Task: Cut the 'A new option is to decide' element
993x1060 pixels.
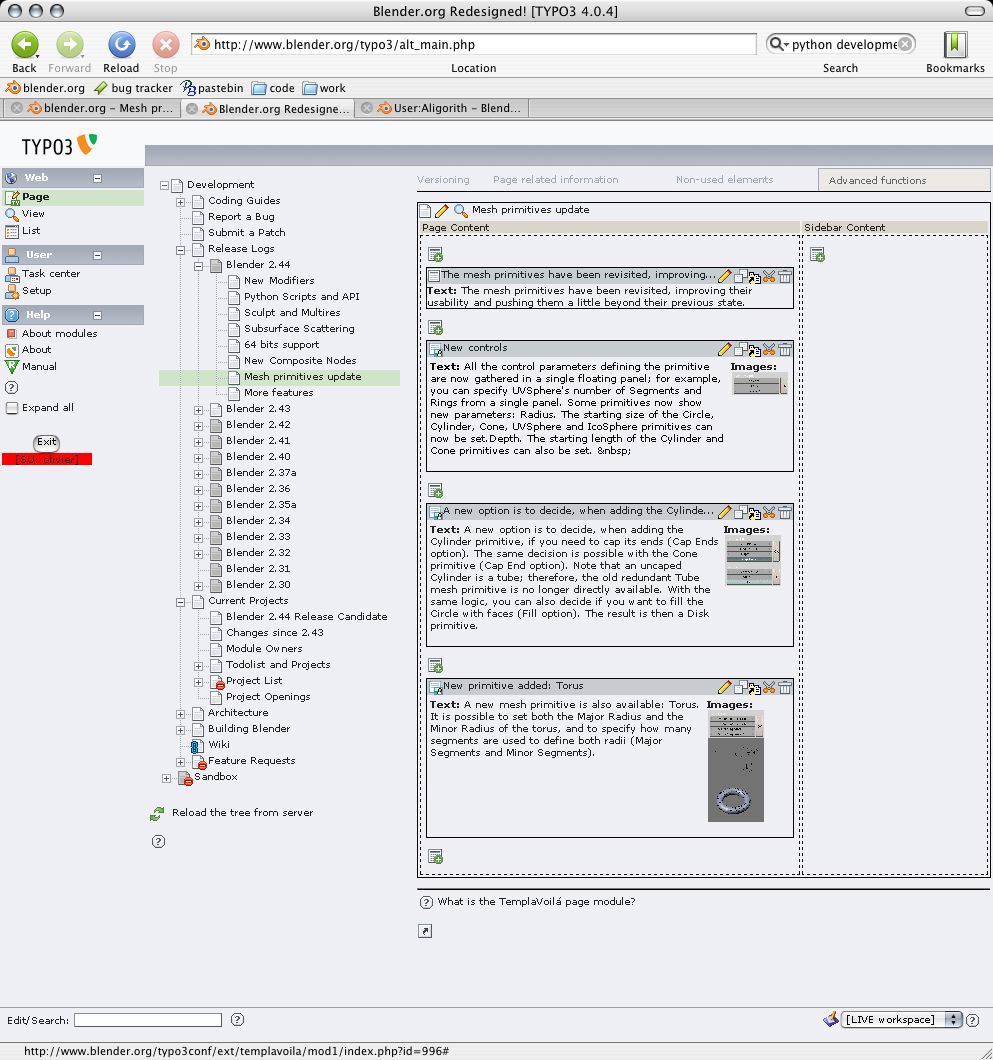Action: click(x=769, y=512)
